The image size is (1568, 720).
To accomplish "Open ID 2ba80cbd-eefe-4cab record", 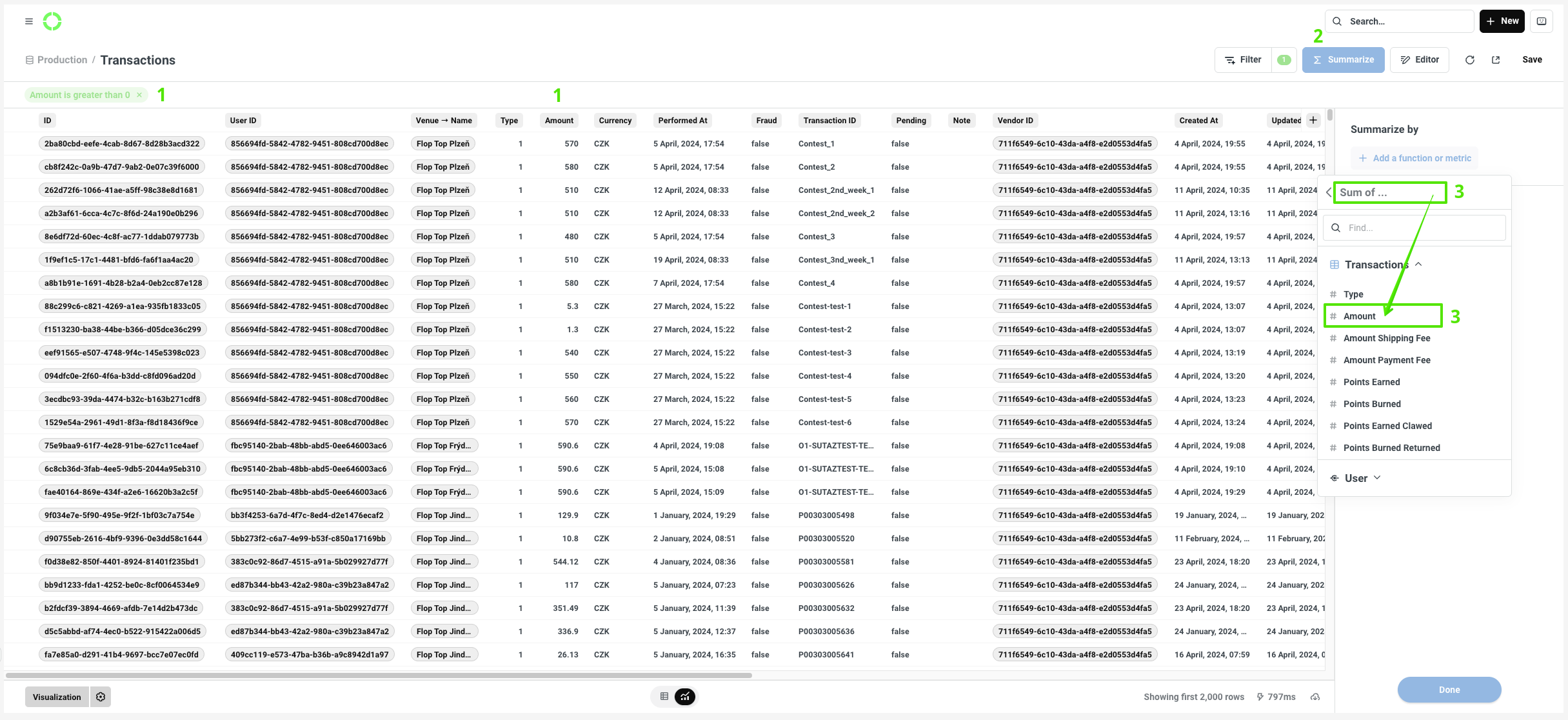I will [122, 144].
